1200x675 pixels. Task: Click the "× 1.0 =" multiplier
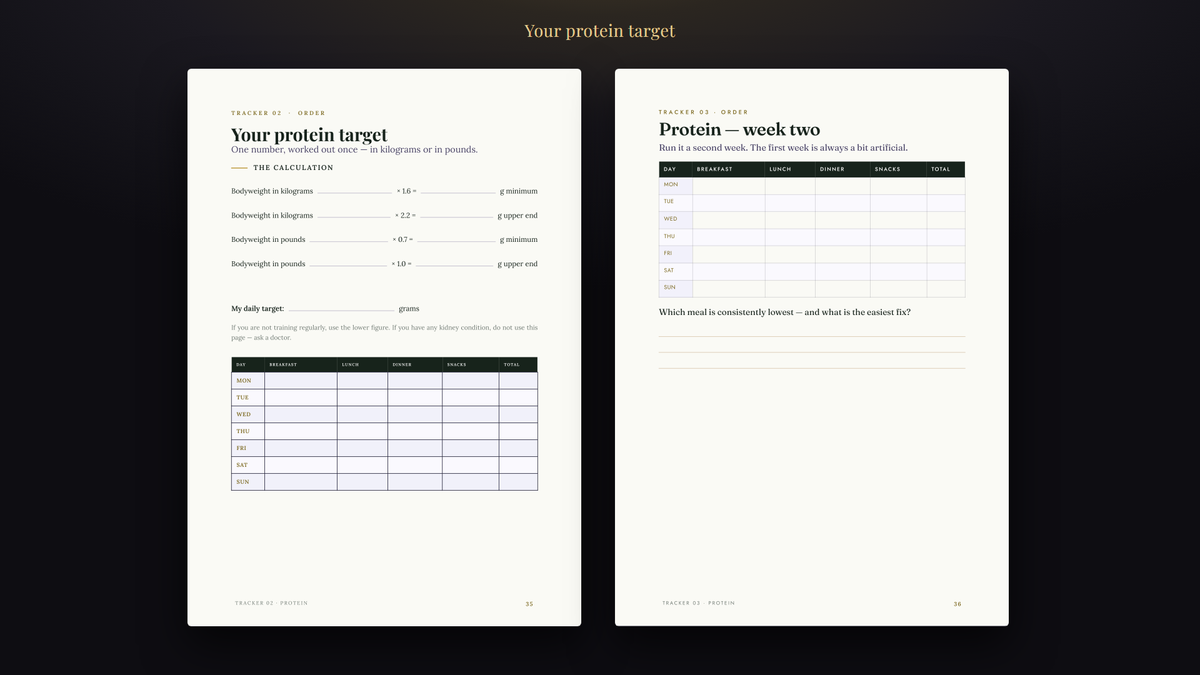tap(402, 264)
